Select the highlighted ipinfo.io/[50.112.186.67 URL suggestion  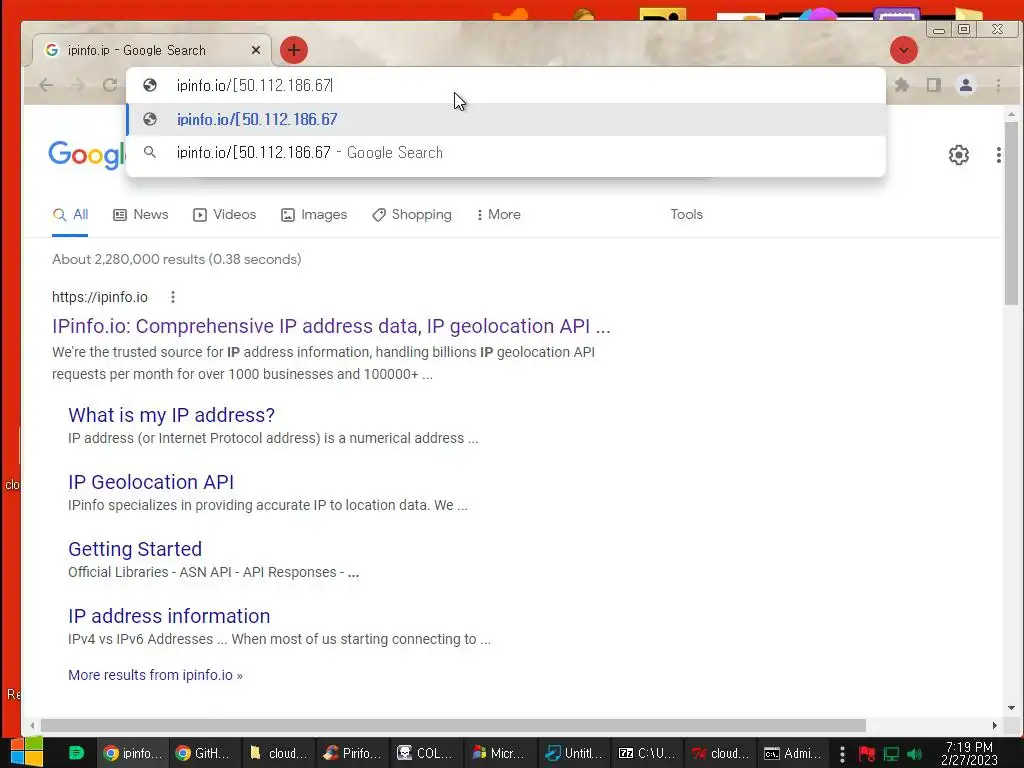(506, 120)
